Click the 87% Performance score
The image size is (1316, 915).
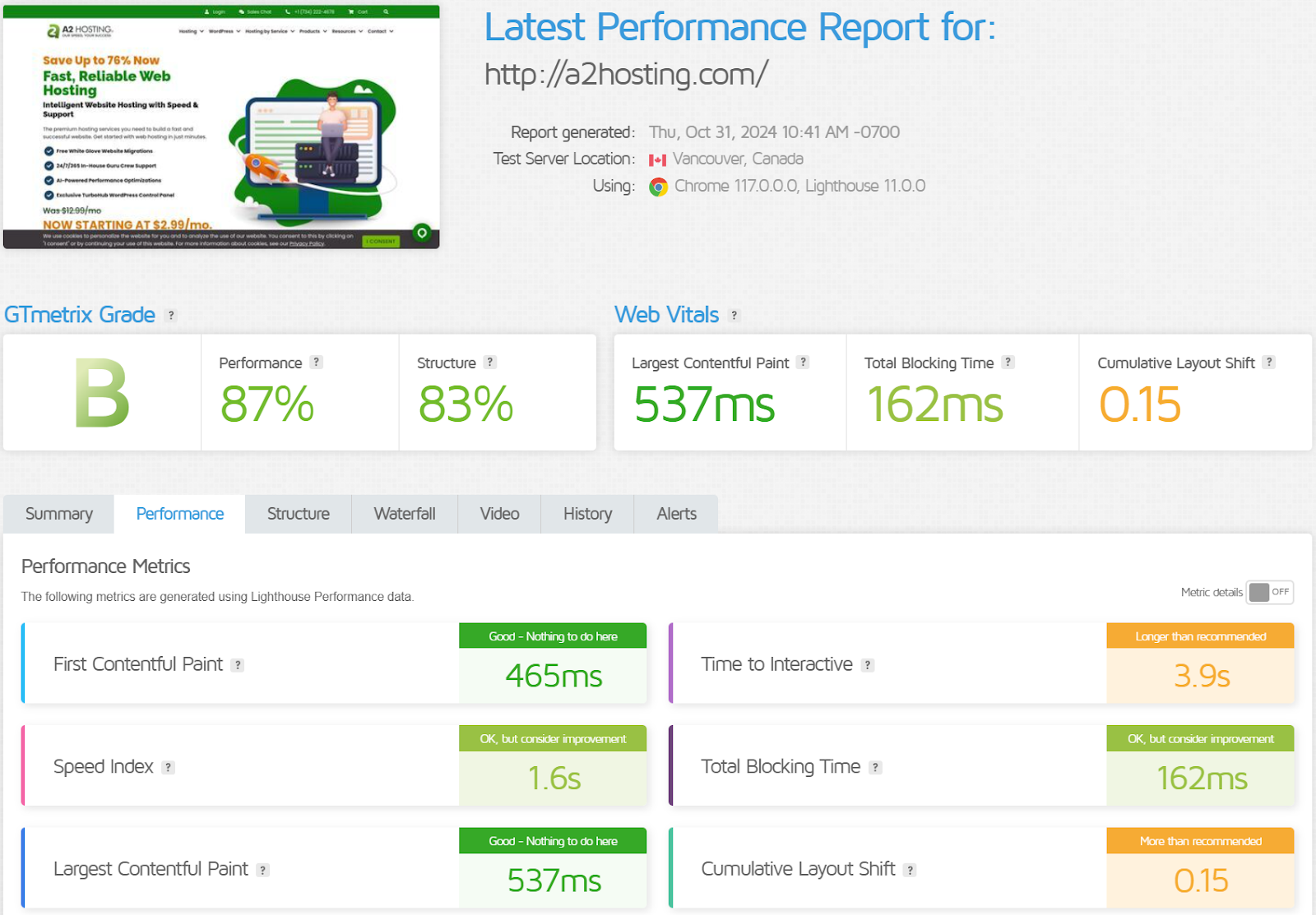pos(267,404)
